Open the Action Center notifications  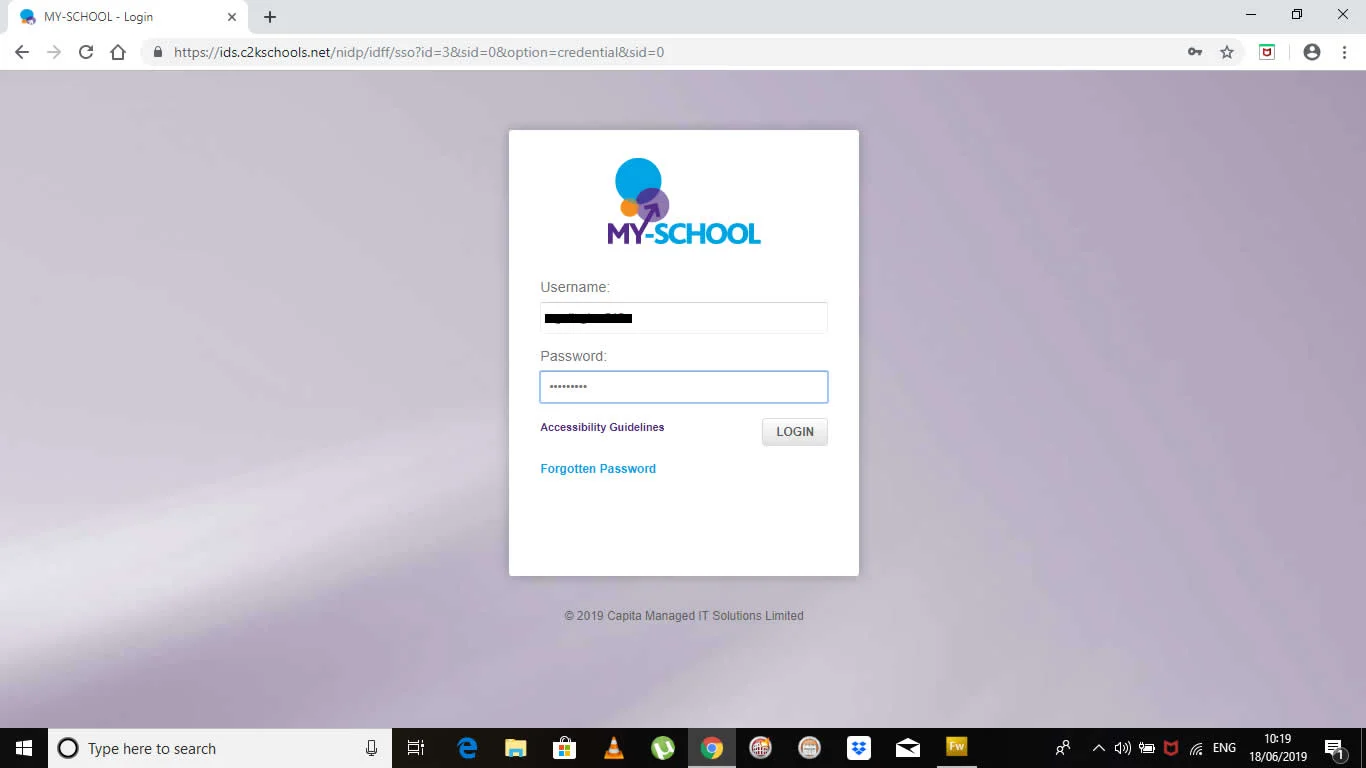coord(1334,748)
